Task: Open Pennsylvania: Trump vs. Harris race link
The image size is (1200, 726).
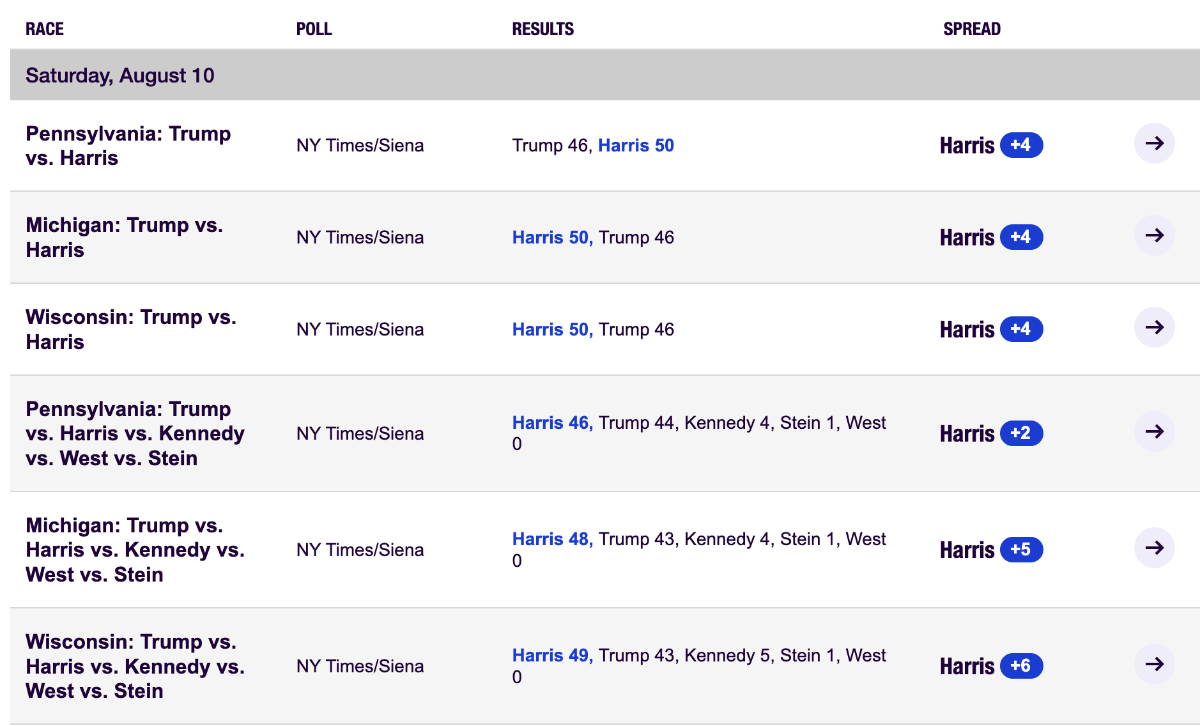Action: coord(128,146)
